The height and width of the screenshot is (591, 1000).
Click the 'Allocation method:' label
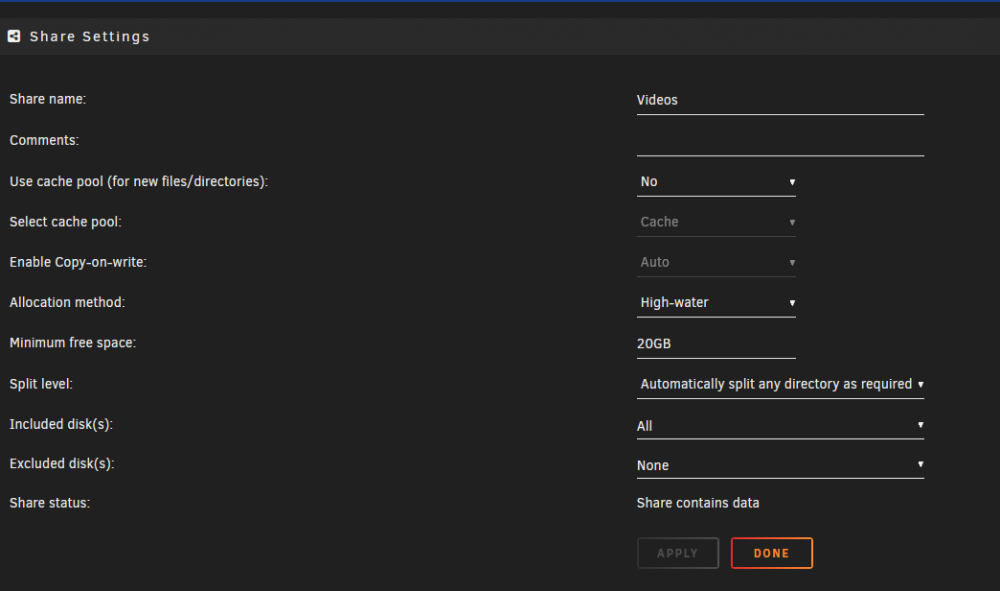coord(67,302)
